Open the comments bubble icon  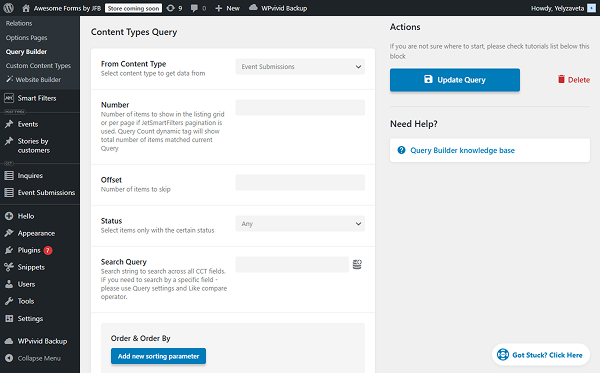point(194,8)
